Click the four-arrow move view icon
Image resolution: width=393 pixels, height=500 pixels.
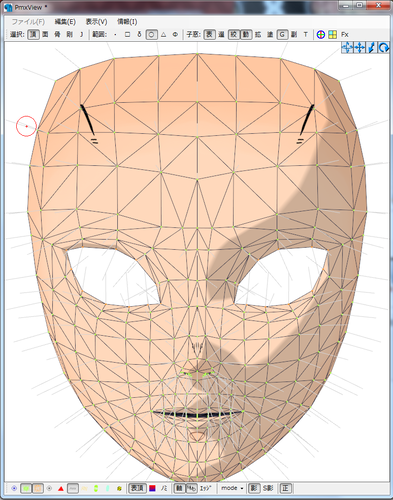click(x=359, y=48)
